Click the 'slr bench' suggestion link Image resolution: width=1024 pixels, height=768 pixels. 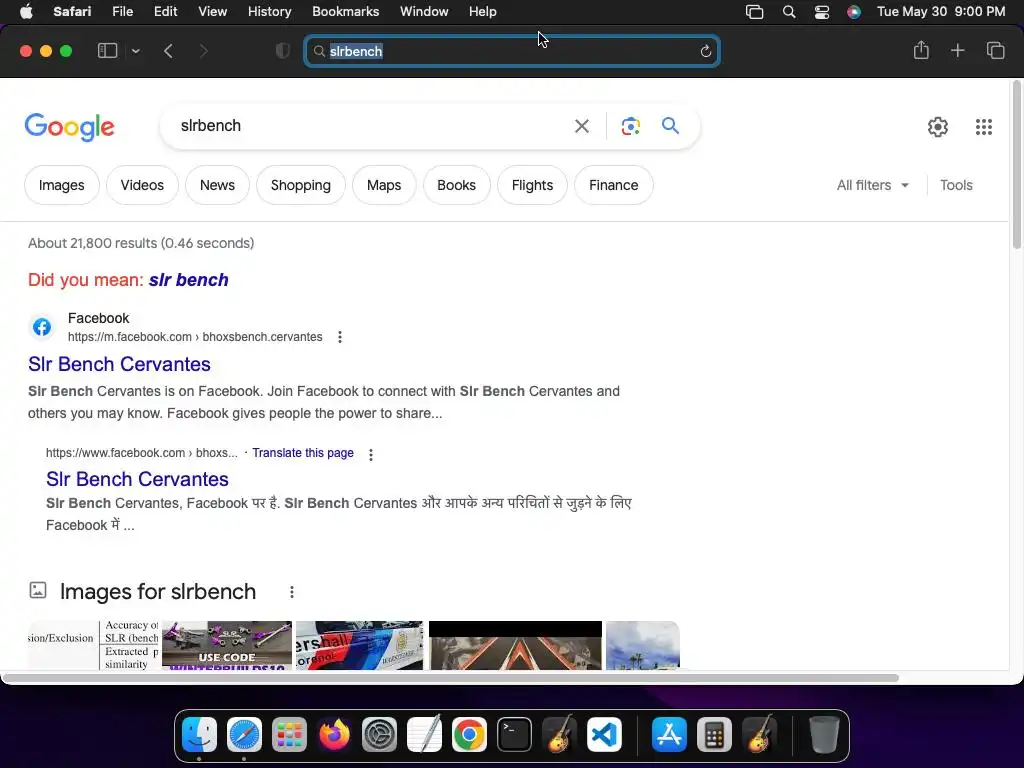tap(188, 280)
